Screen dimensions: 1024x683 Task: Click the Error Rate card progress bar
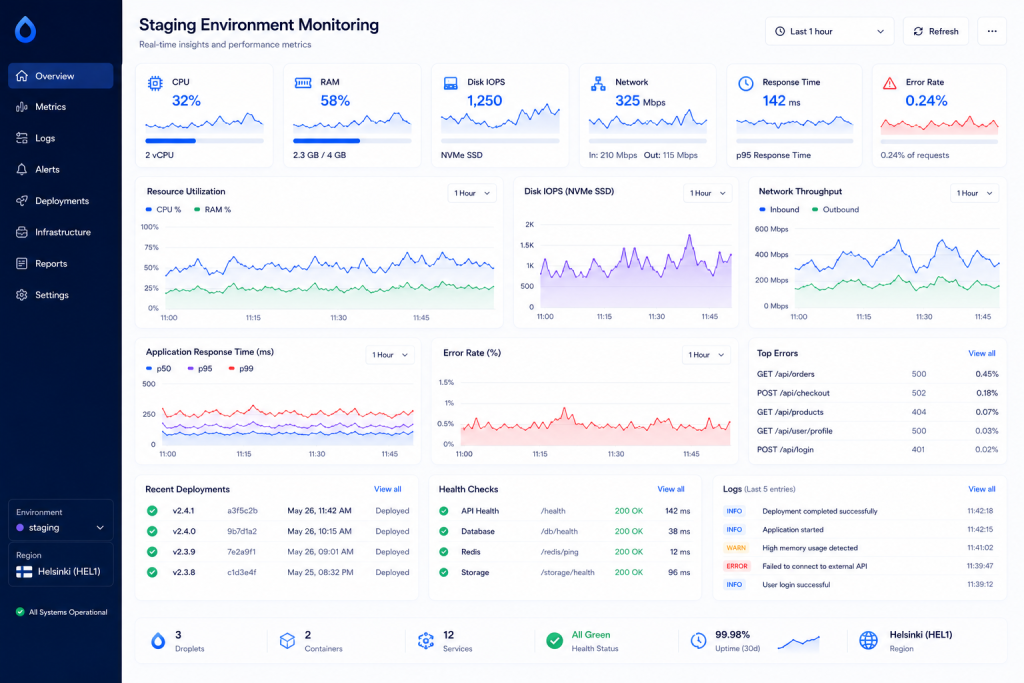point(939,141)
